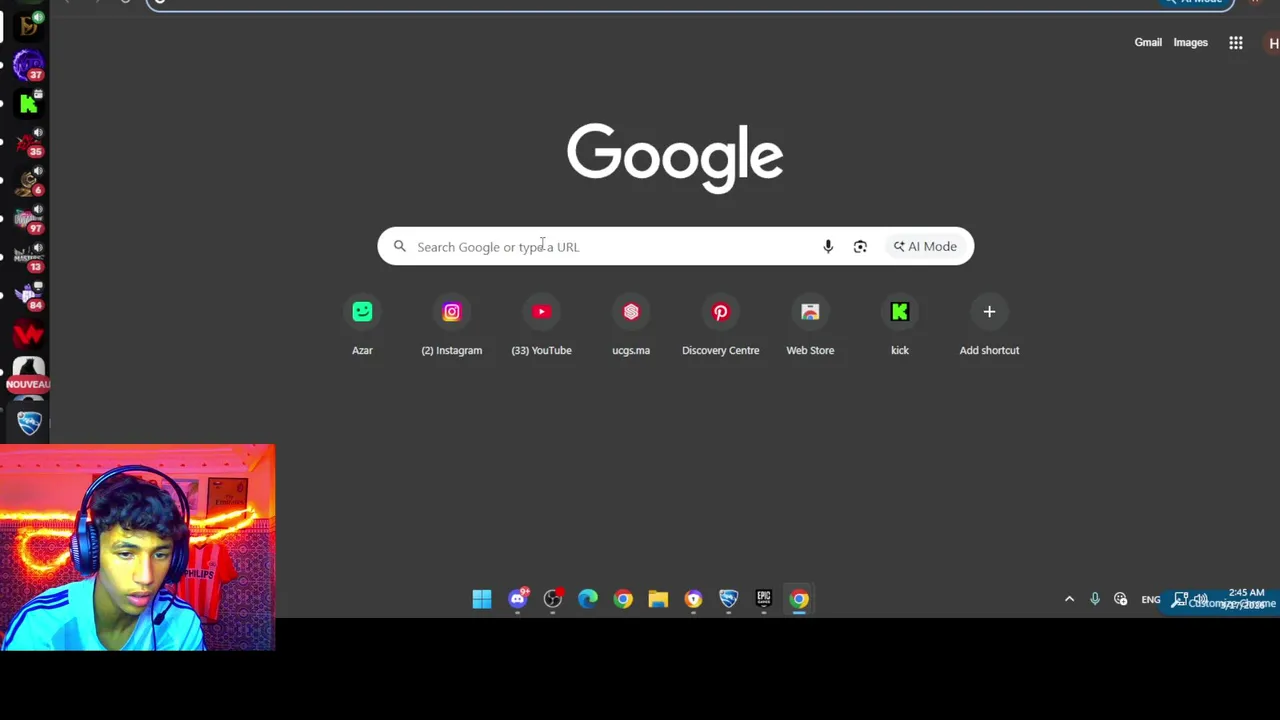
Task: Click the microphone tray icon
Action: tap(1095, 599)
